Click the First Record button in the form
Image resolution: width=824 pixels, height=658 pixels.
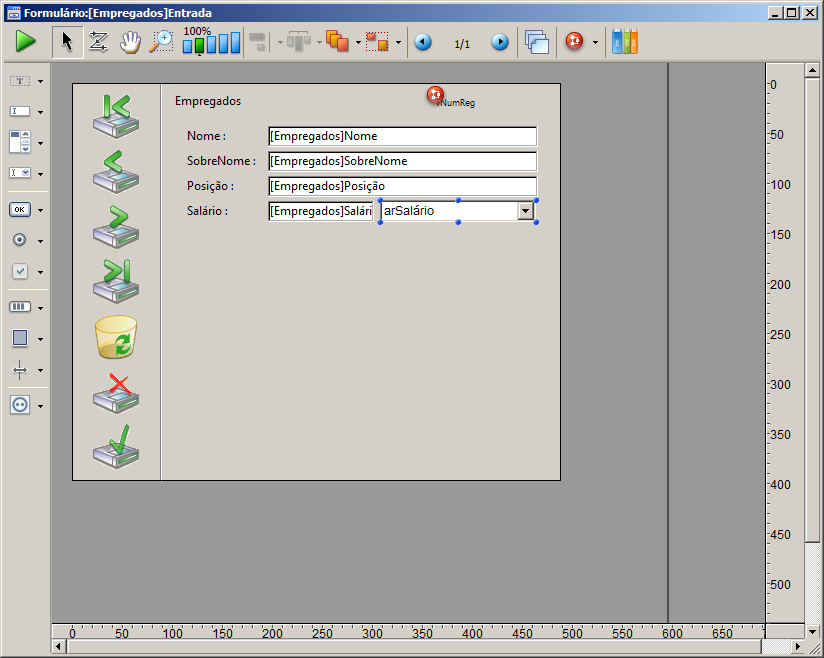click(x=116, y=115)
